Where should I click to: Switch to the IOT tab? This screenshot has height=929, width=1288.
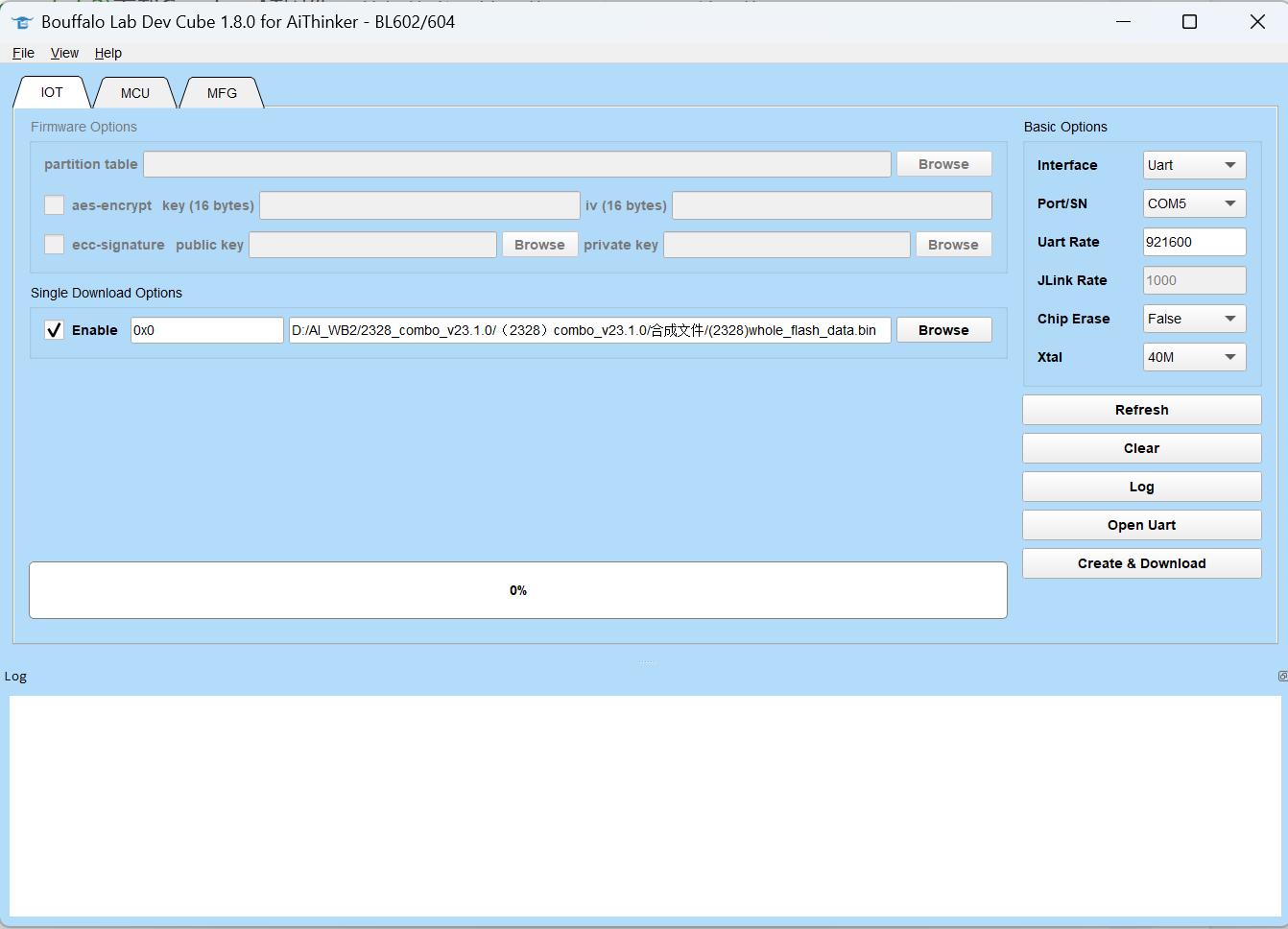(52, 92)
